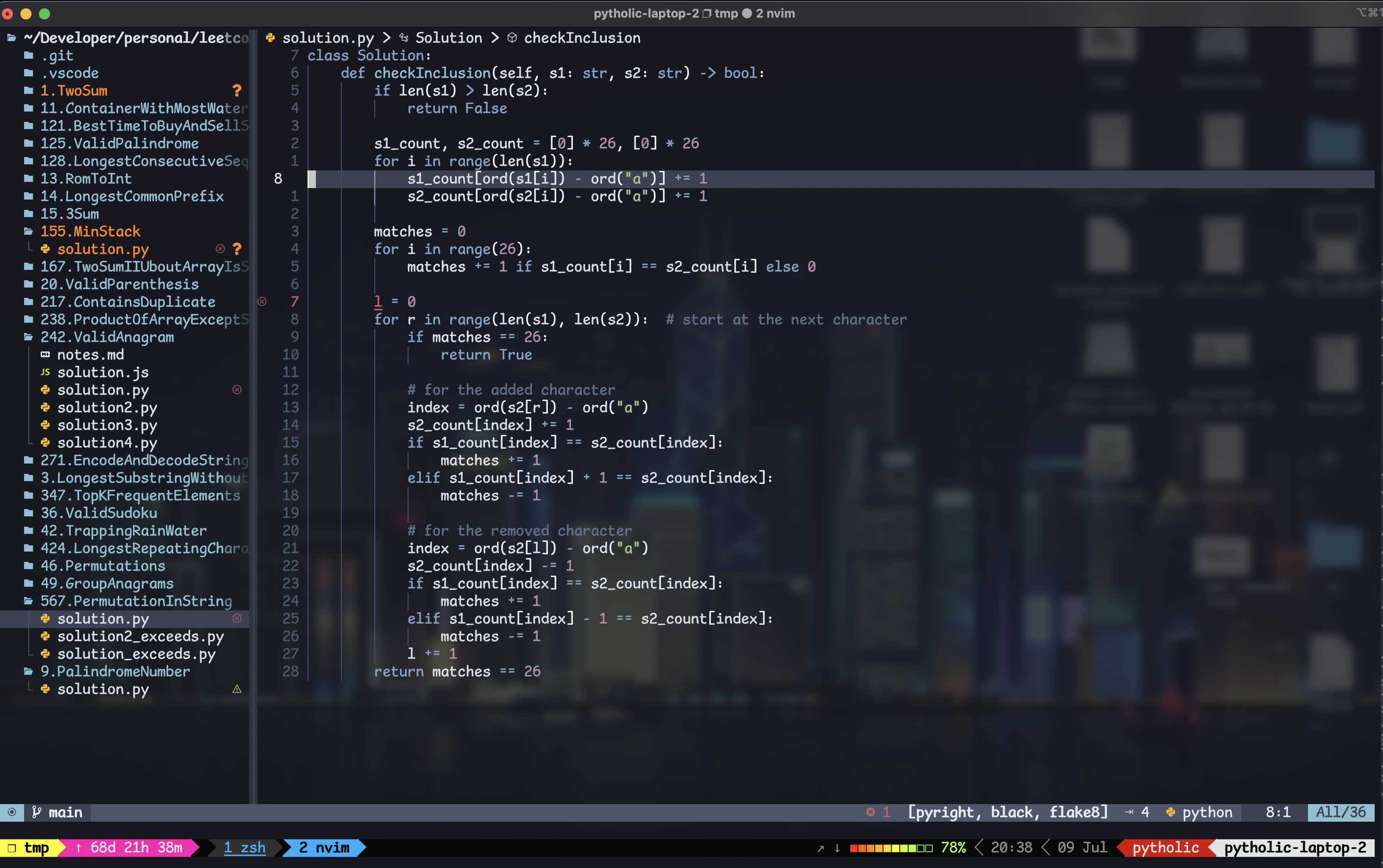This screenshot has width=1383, height=868.
Task: Click the question mark icon beside 1.TwoSum
Action: (237, 90)
